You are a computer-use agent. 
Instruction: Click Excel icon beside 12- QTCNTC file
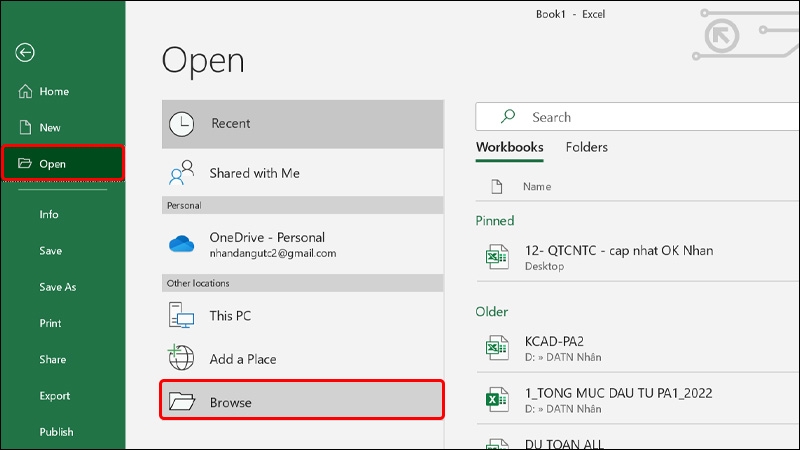coord(497,256)
